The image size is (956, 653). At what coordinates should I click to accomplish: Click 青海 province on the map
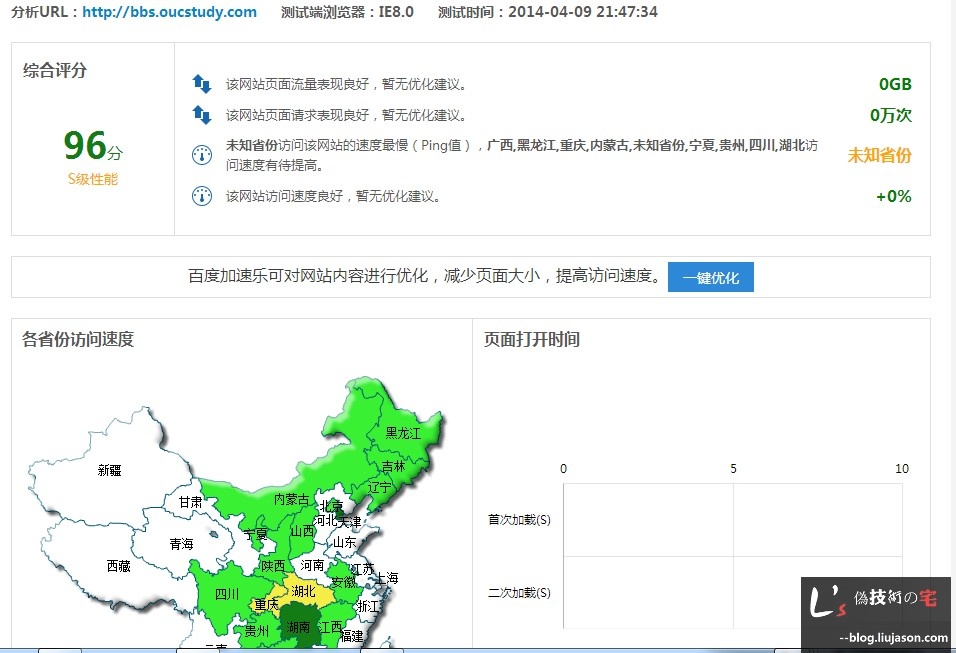pyautogui.click(x=181, y=544)
